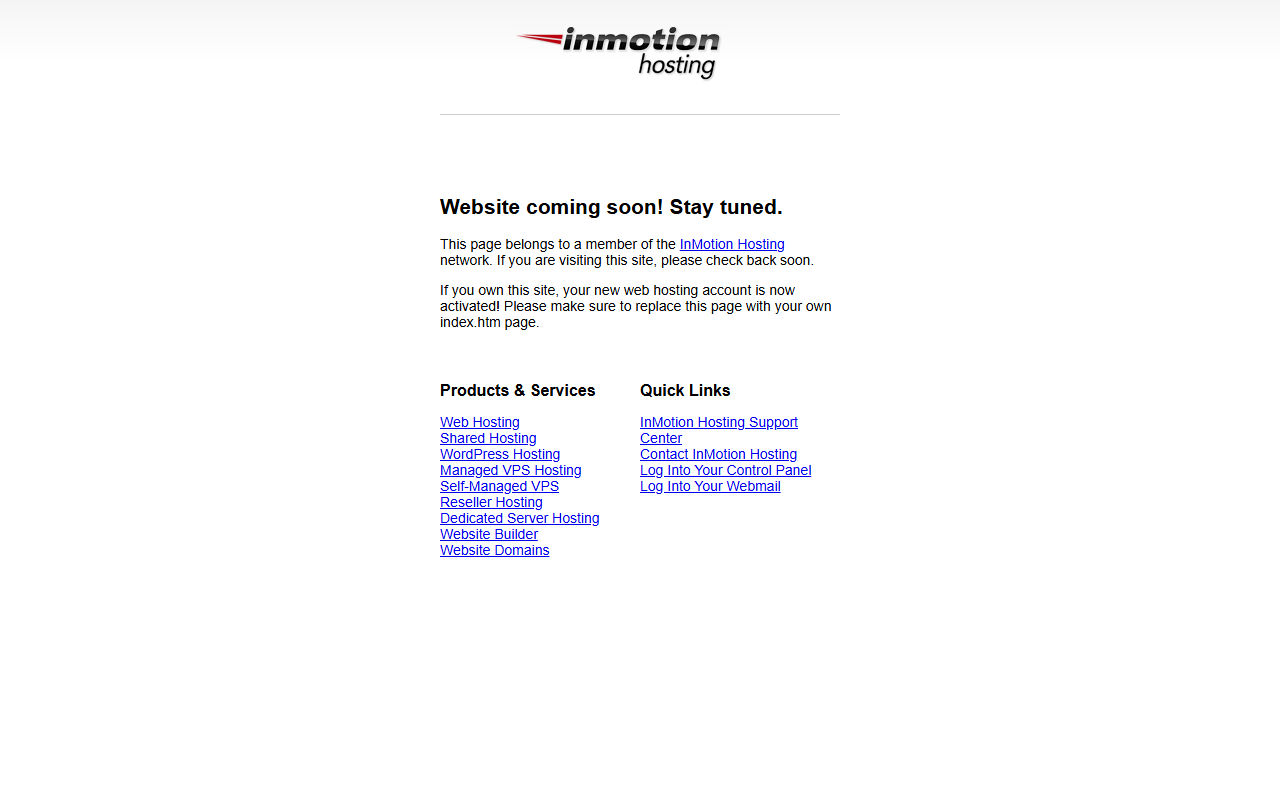Select Managed VPS Hosting link
Screen dimensions: 1280x800
pyautogui.click(x=510, y=470)
